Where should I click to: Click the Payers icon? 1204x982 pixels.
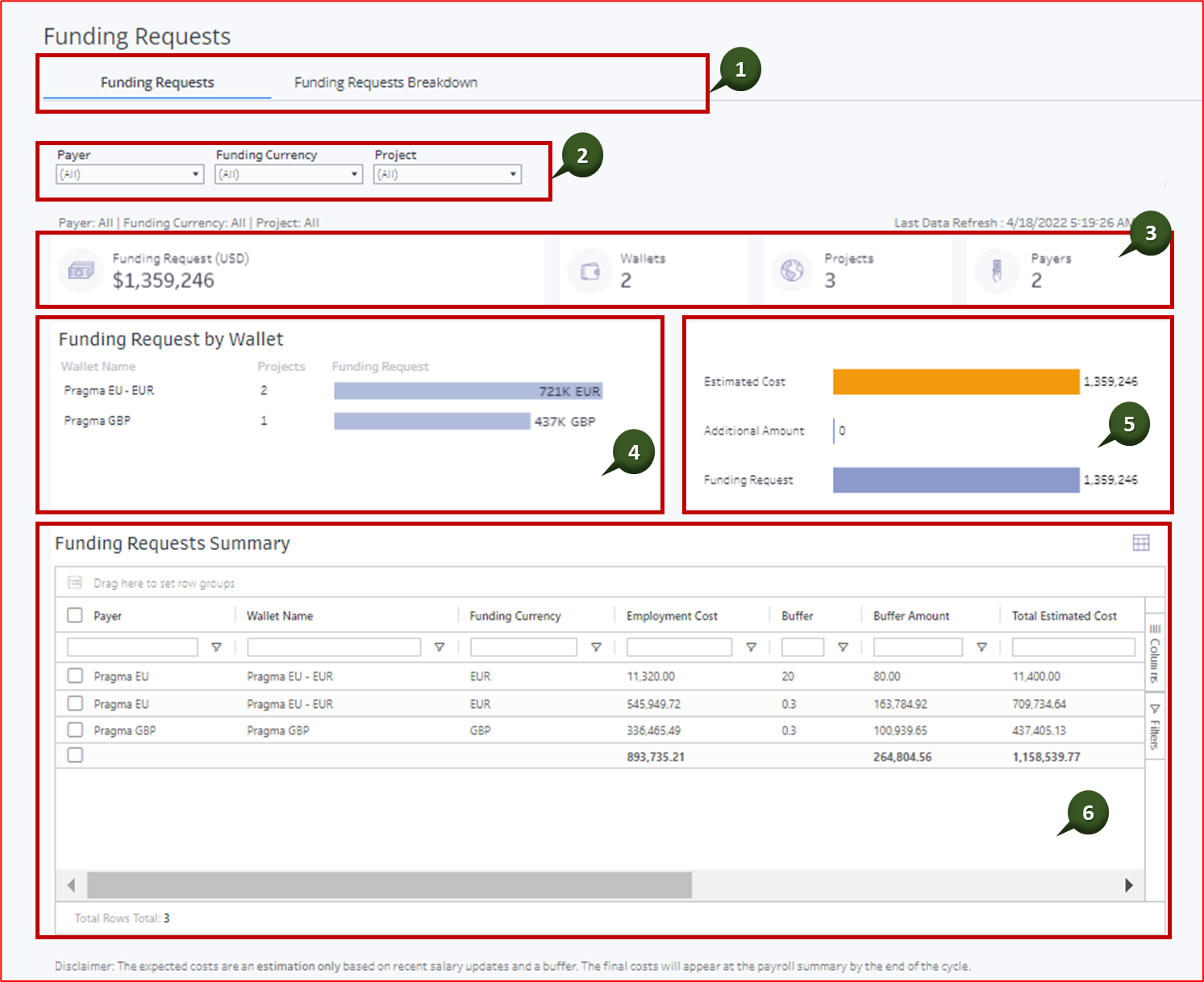998,271
